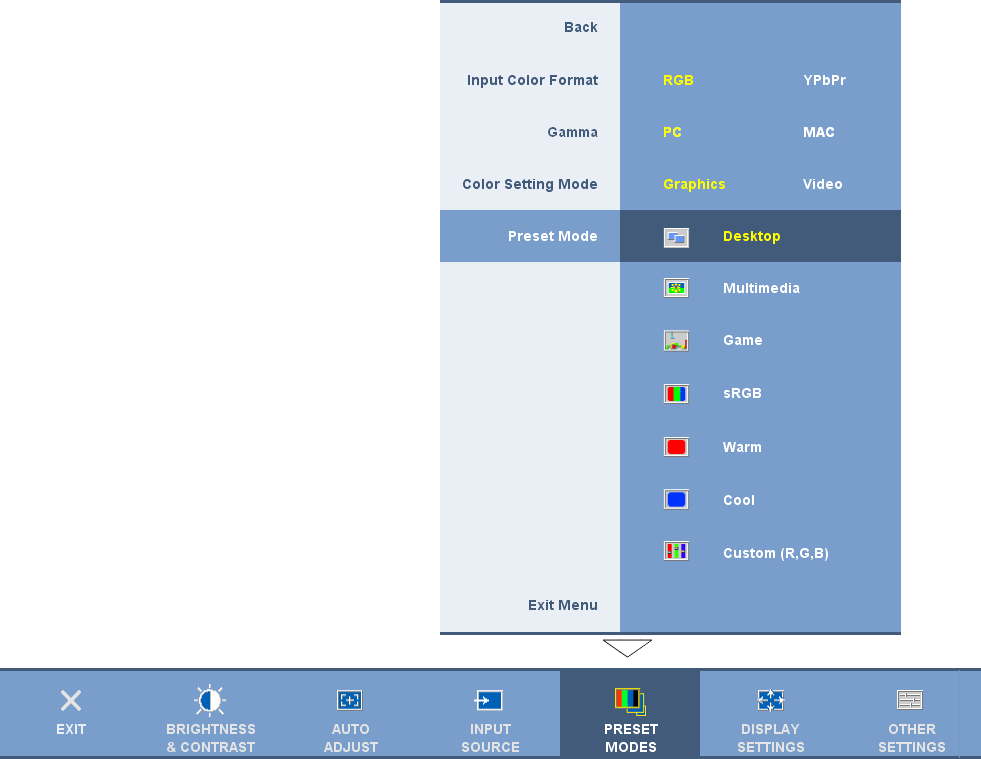Click the down-pointing triangle below the menu
Image resolution: width=981 pixels, height=759 pixels.
click(x=628, y=648)
